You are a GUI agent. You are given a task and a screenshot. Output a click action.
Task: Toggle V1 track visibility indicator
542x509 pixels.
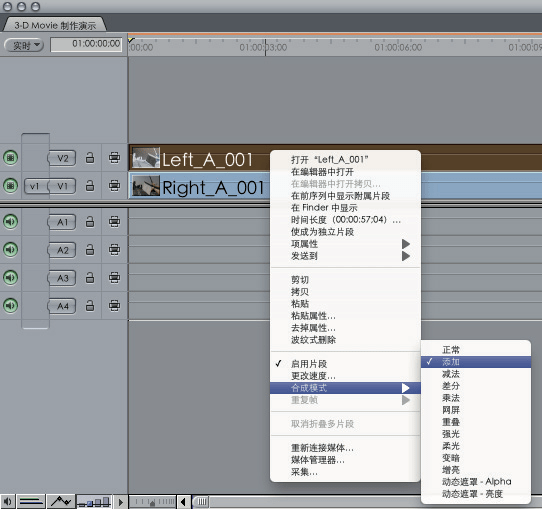click(x=10, y=186)
